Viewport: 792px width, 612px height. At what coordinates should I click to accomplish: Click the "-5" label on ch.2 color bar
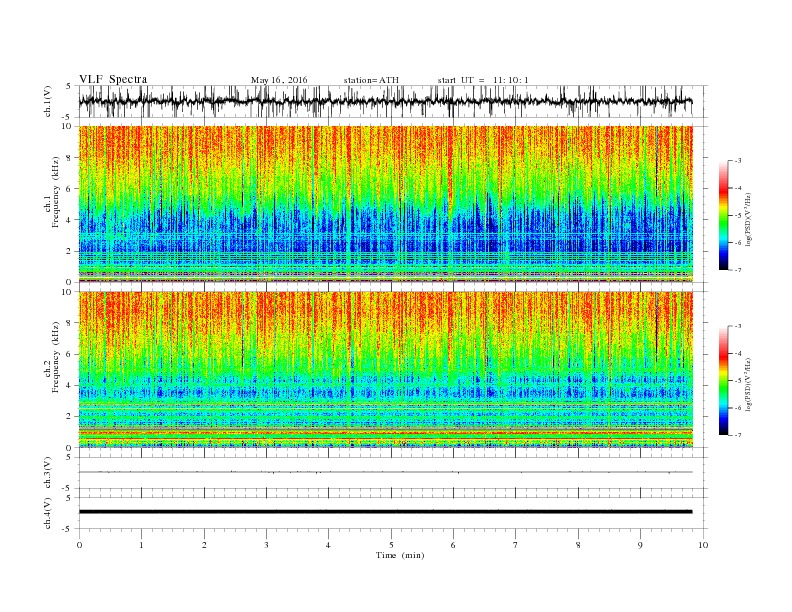pyautogui.click(x=738, y=381)
